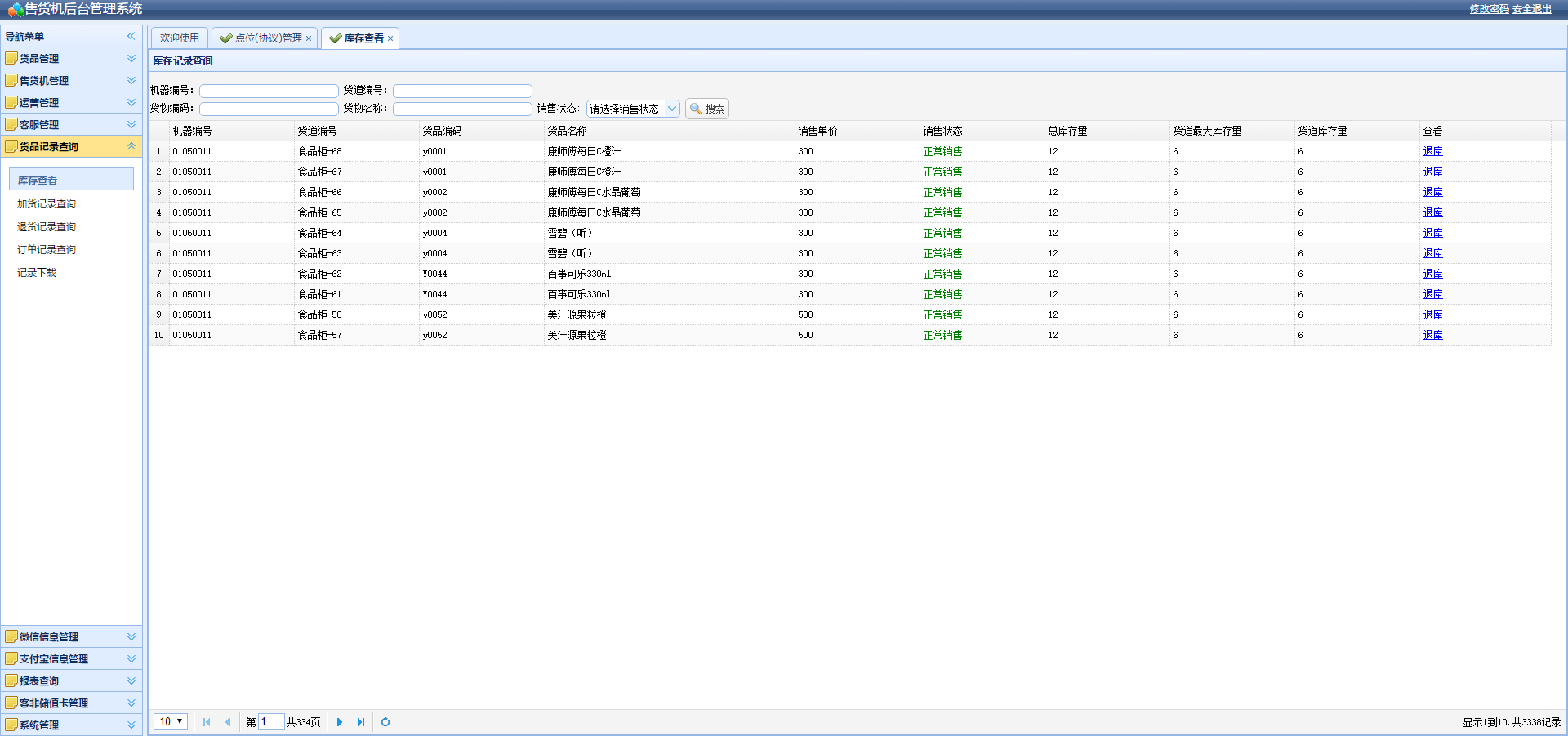The height and width of the screenshot is (736, 1568).
Task: Click folder icon beside 支付宝信息管理
Action: click(11, 658)
